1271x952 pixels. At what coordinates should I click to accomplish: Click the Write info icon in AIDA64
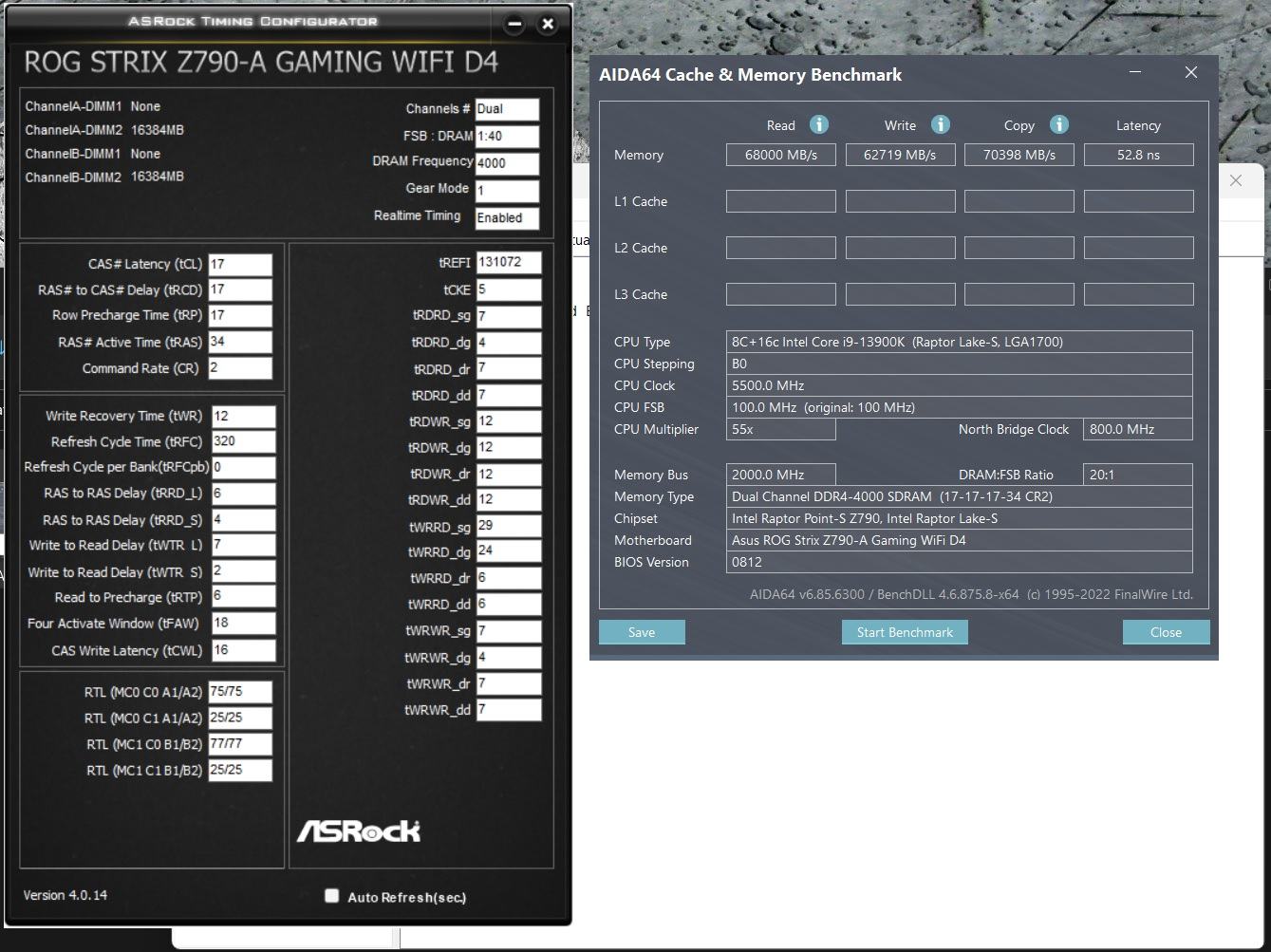[941, 124]
